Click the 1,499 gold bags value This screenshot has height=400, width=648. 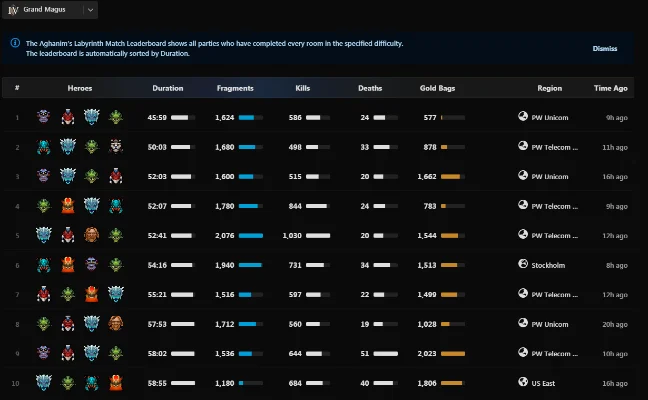click(427, 295)
